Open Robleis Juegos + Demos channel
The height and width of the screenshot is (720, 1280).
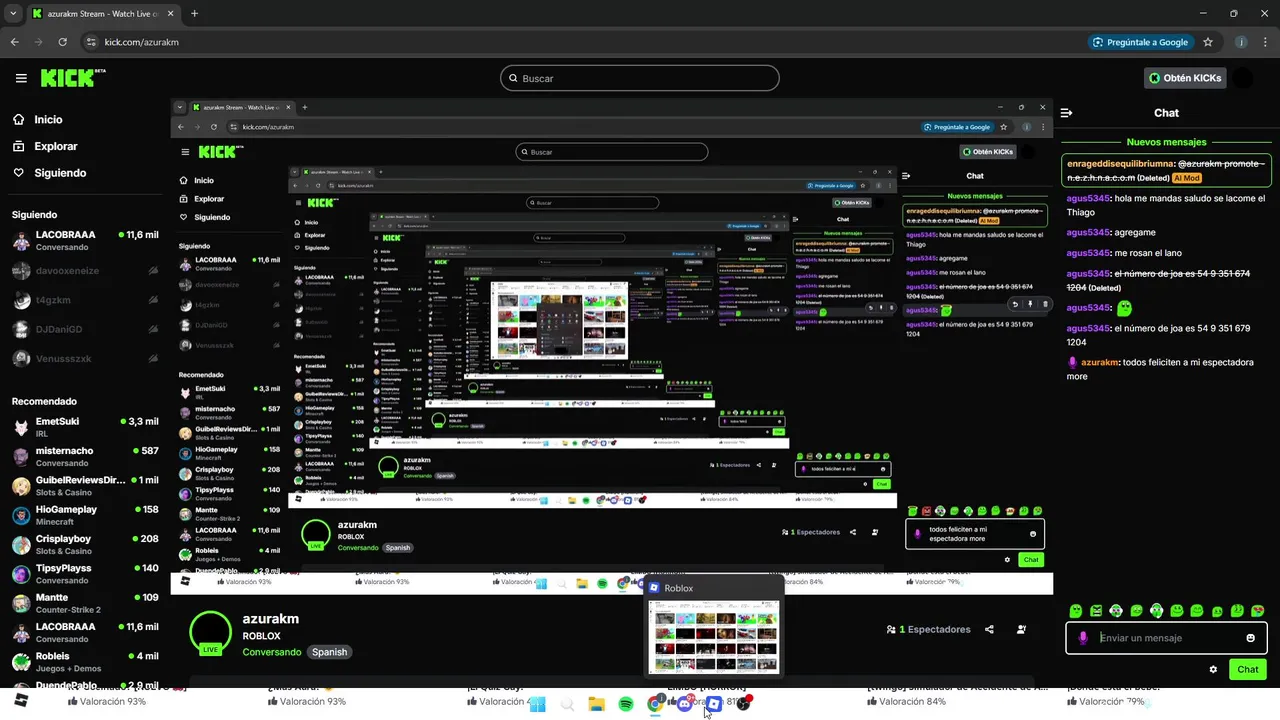point(85,662)
